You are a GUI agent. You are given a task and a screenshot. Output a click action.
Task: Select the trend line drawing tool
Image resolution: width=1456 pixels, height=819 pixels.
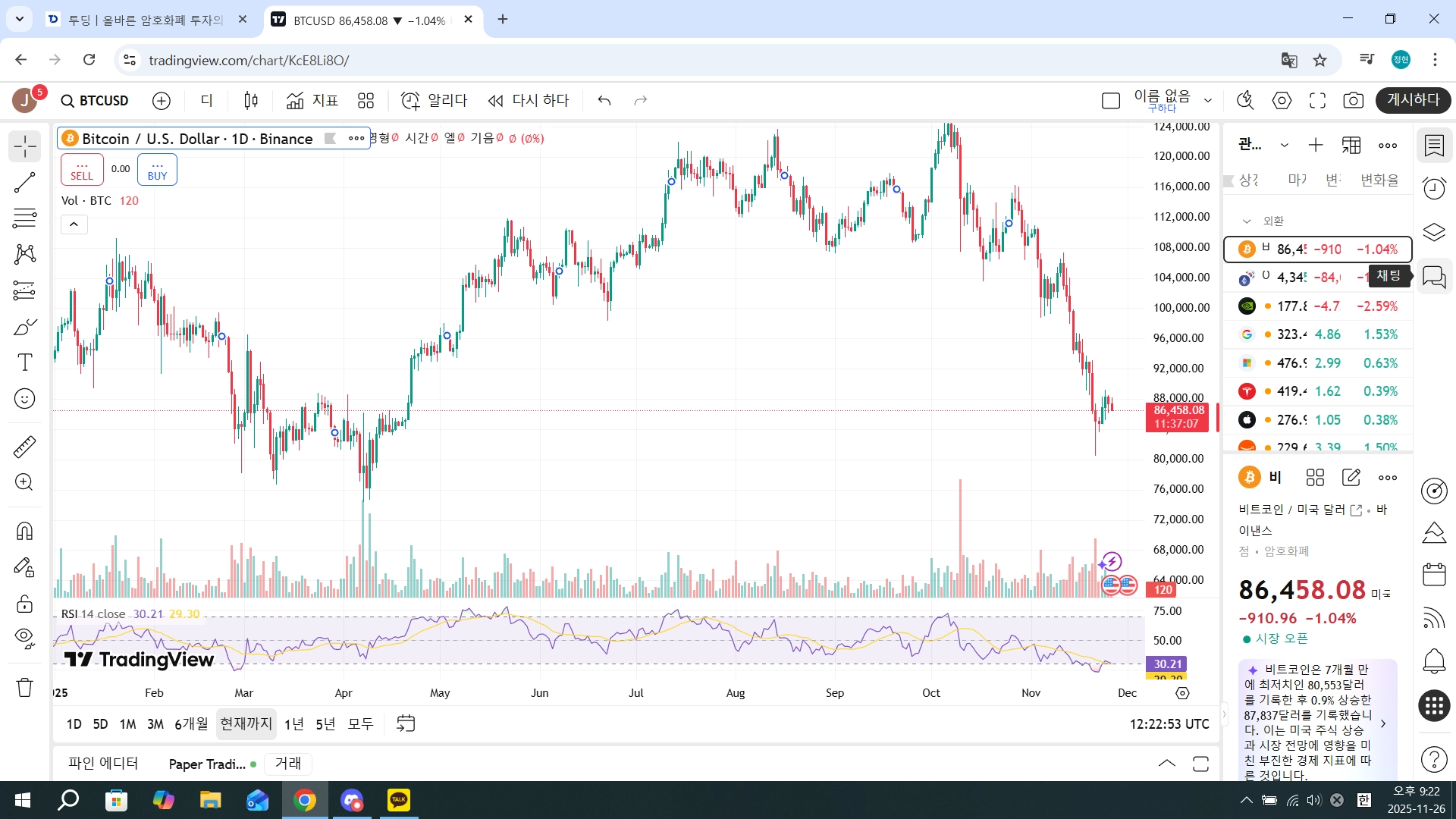point(24,182)
